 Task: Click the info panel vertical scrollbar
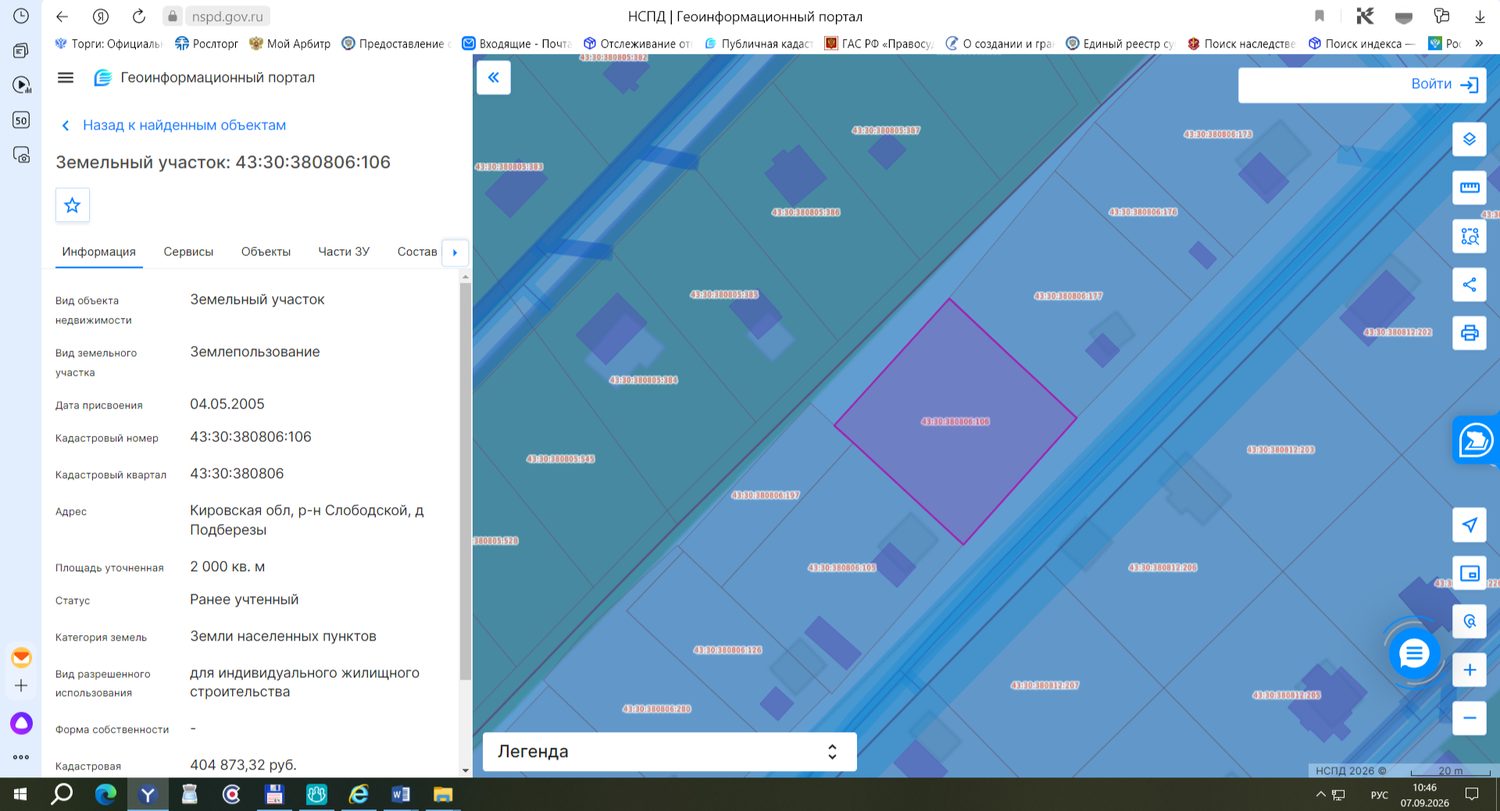[x=465, y=482]
